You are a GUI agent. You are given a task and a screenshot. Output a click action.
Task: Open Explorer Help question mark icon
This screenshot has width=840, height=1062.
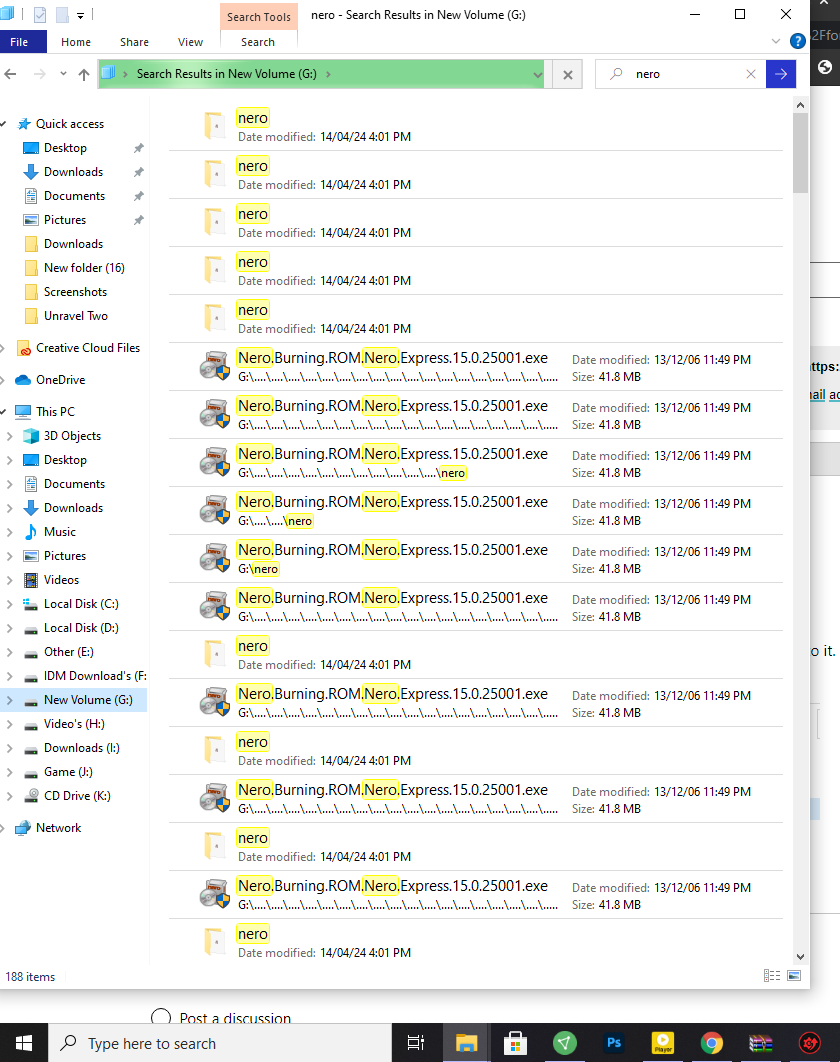[x=798, y=41]
